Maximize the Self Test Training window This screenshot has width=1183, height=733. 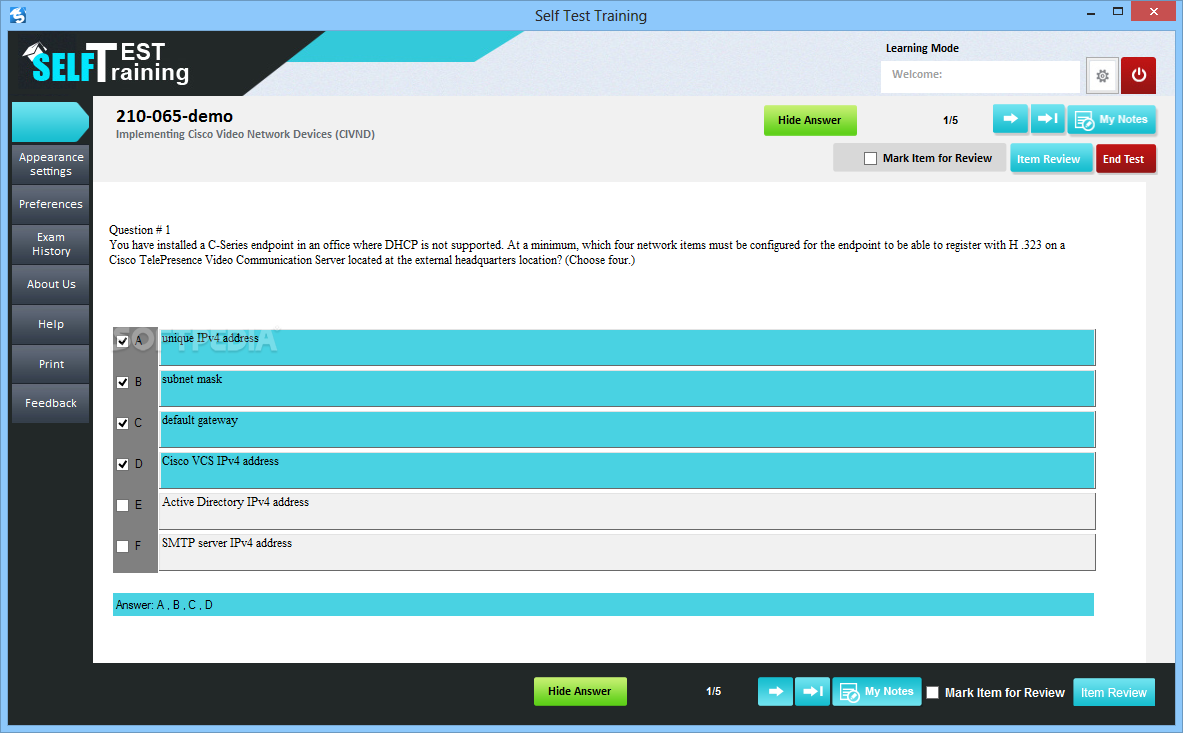(x=1117, y=11)
